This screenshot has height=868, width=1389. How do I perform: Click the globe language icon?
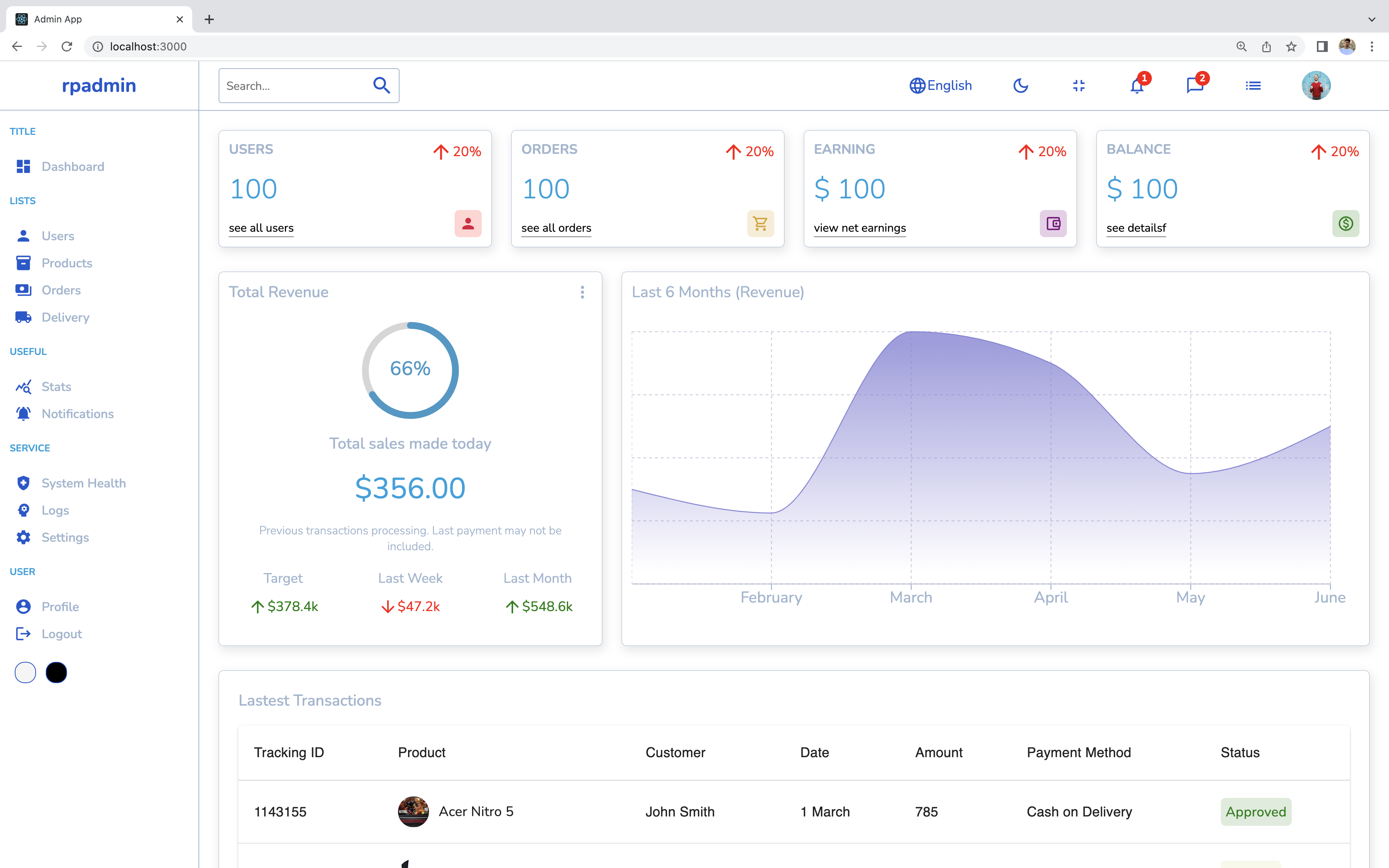(917, 86)
